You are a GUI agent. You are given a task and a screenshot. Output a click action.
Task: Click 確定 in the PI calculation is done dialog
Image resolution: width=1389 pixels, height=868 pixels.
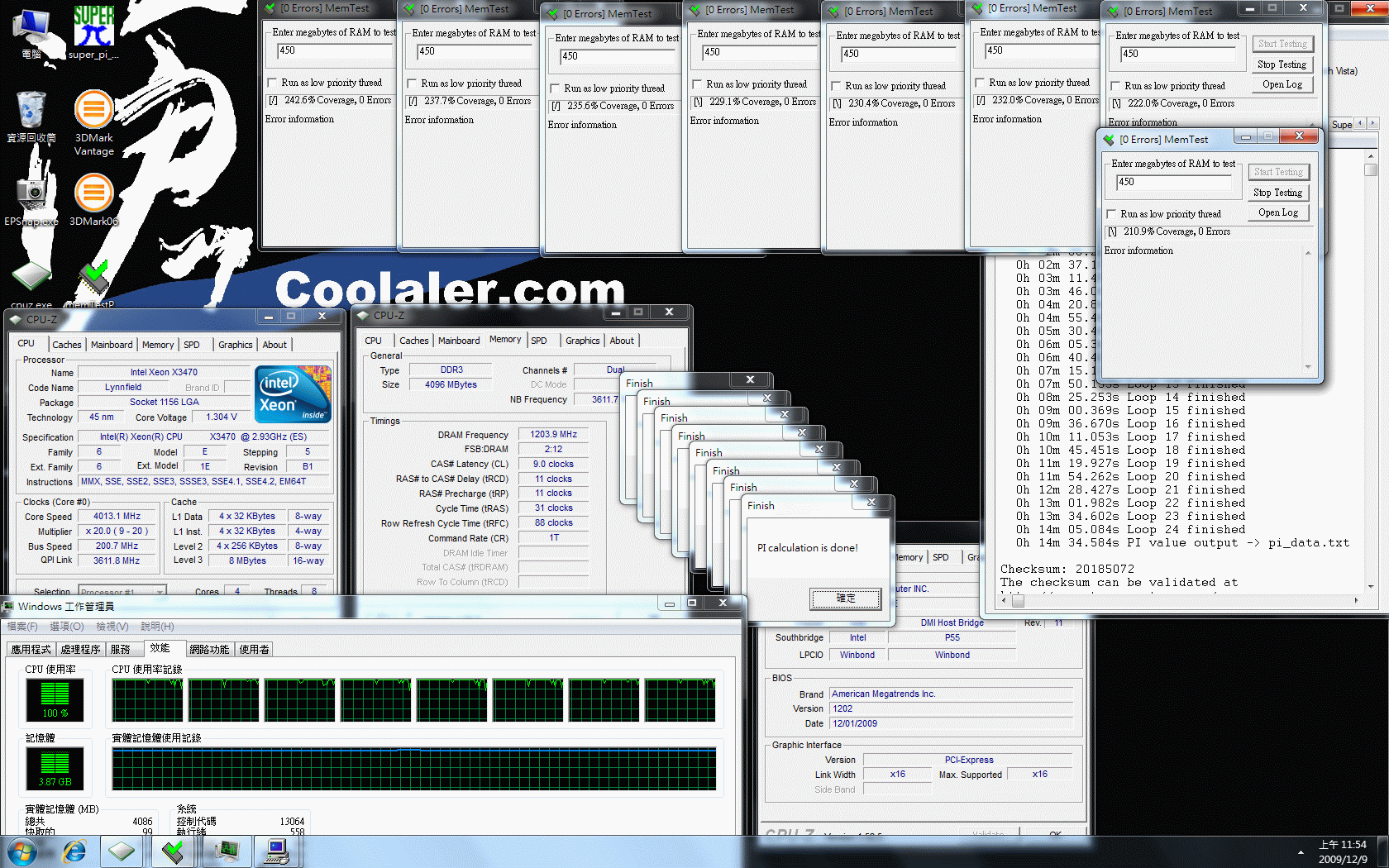tap(846, 599)
